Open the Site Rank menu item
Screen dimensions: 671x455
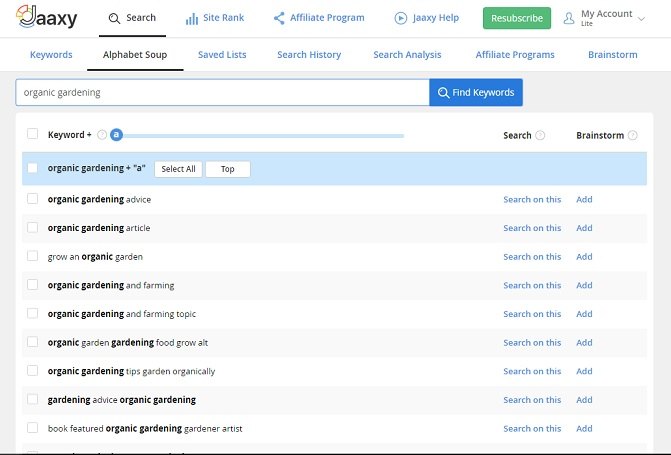215,18
